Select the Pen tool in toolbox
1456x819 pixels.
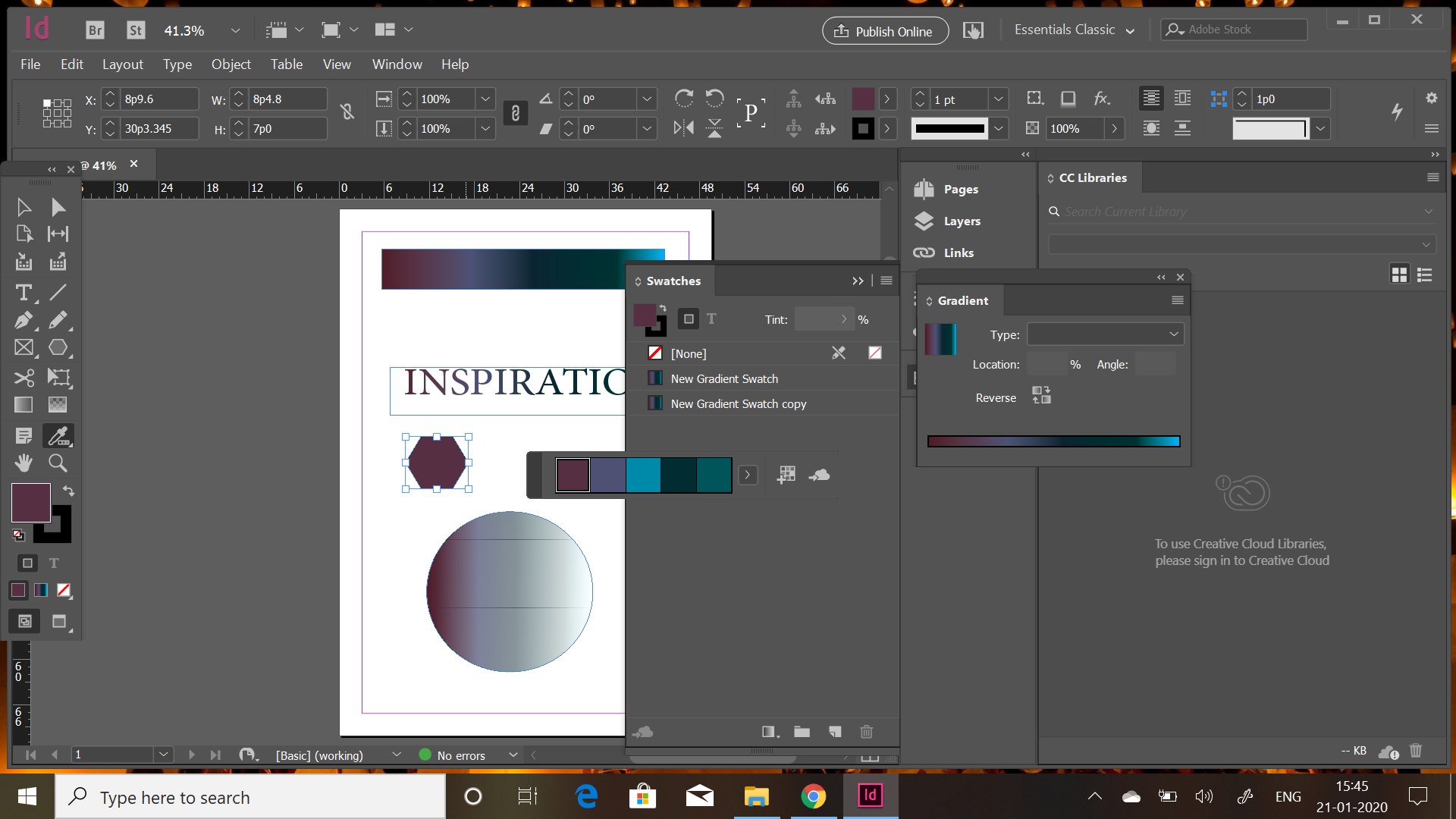[24, 320]
